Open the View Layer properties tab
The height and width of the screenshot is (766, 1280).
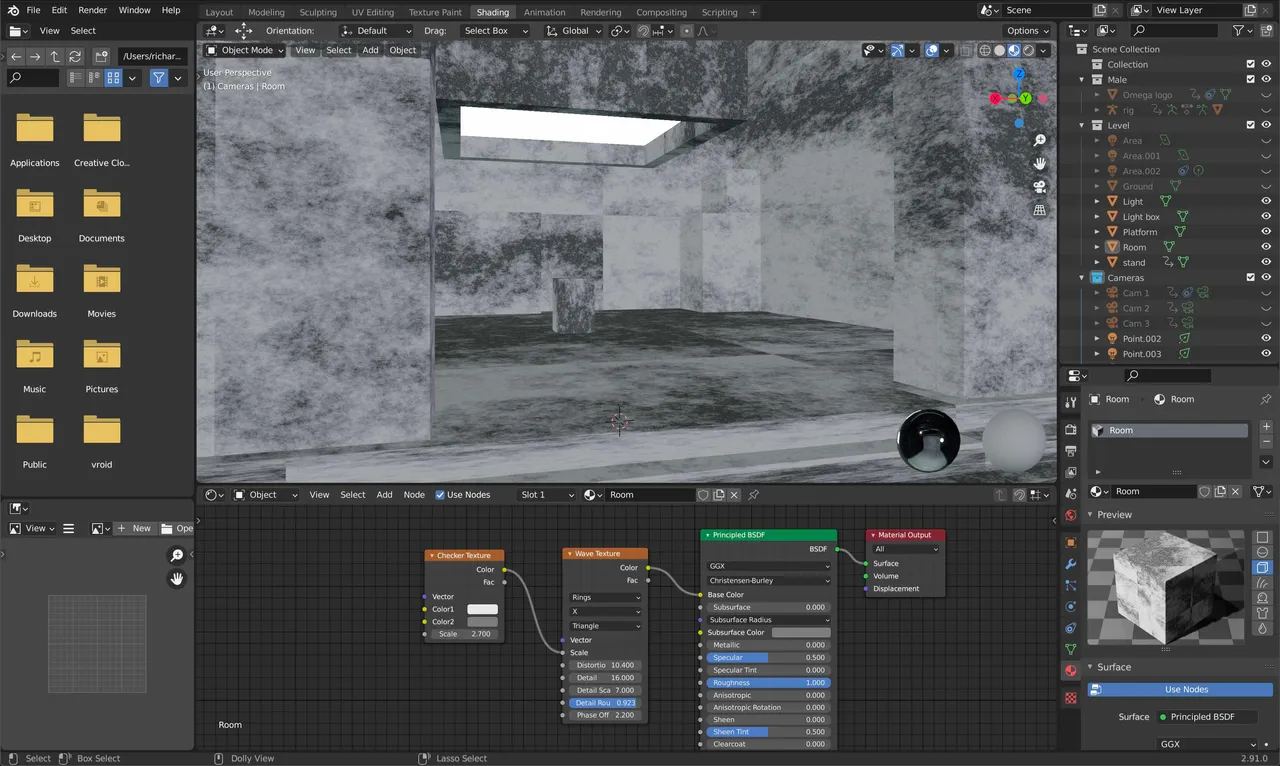point(1071,472)
